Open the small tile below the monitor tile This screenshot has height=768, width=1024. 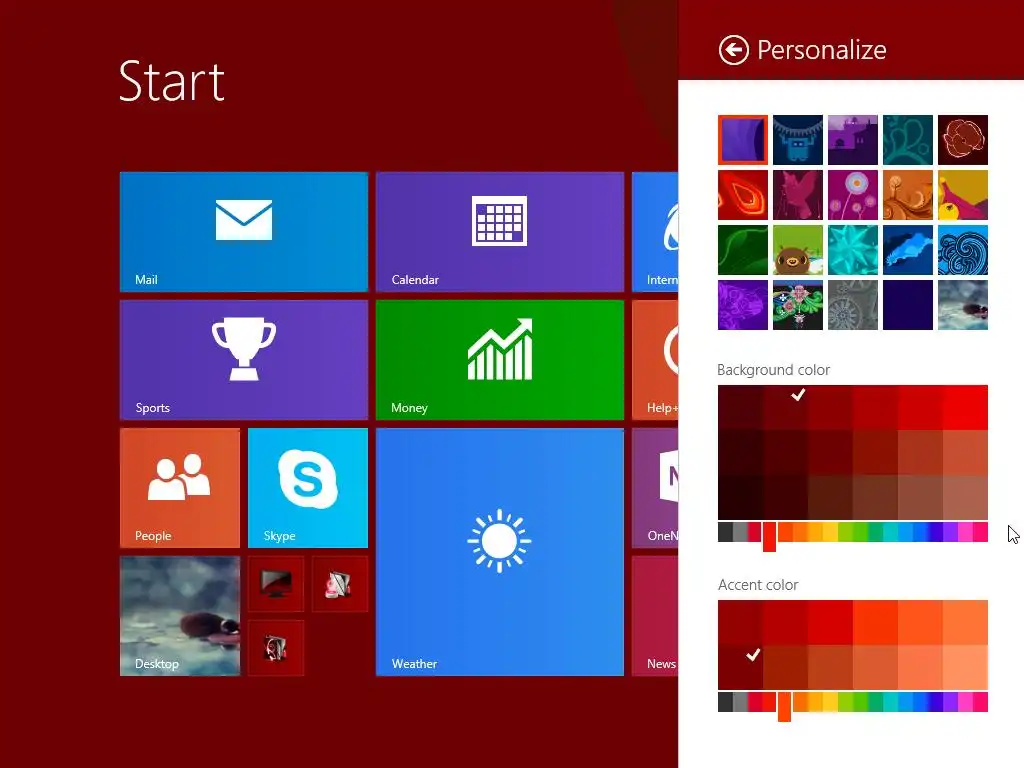pyautogui.click(x=276, y=648)
